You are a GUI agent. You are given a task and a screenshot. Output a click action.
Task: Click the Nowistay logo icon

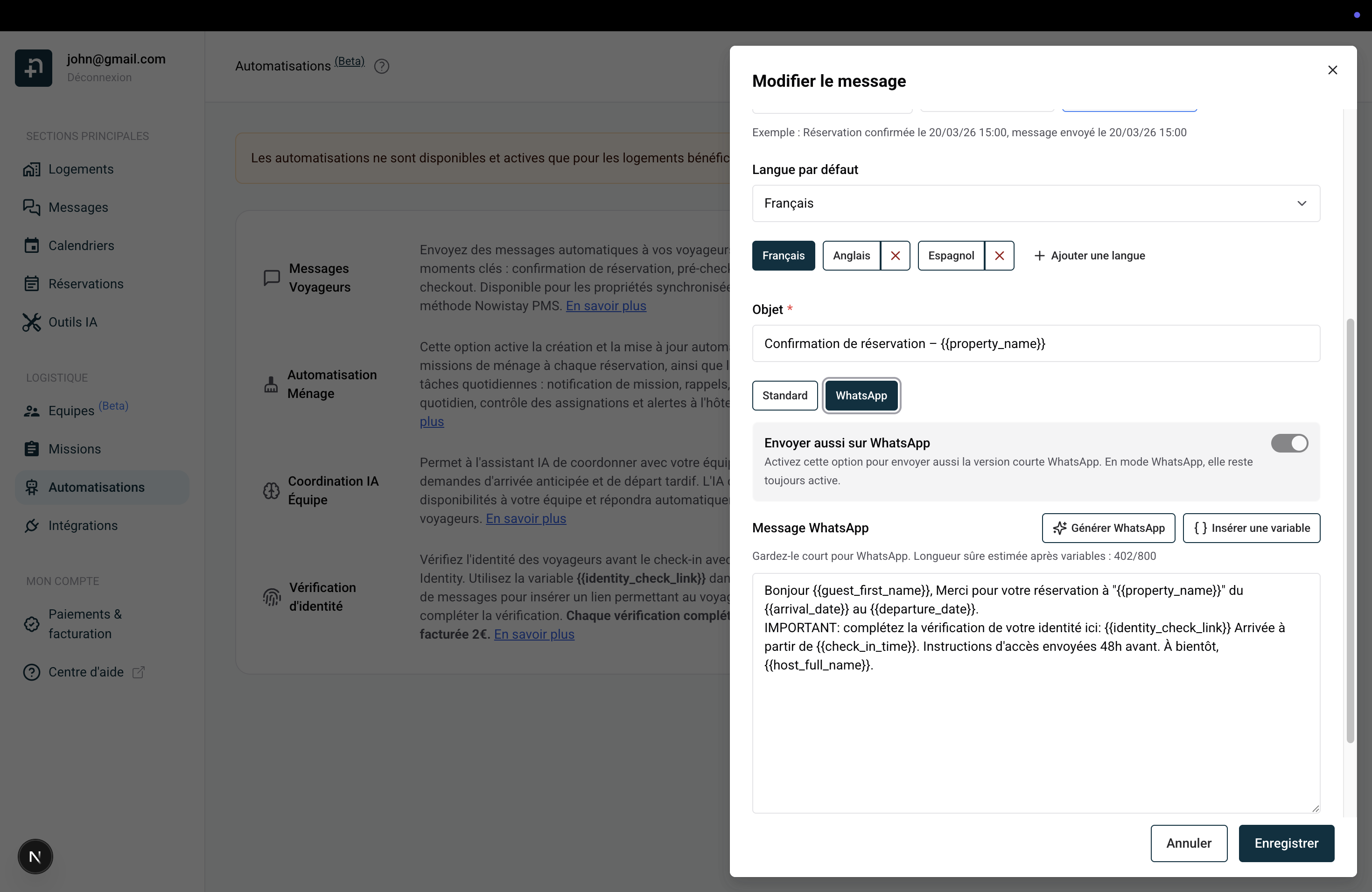tap(34, 68)
